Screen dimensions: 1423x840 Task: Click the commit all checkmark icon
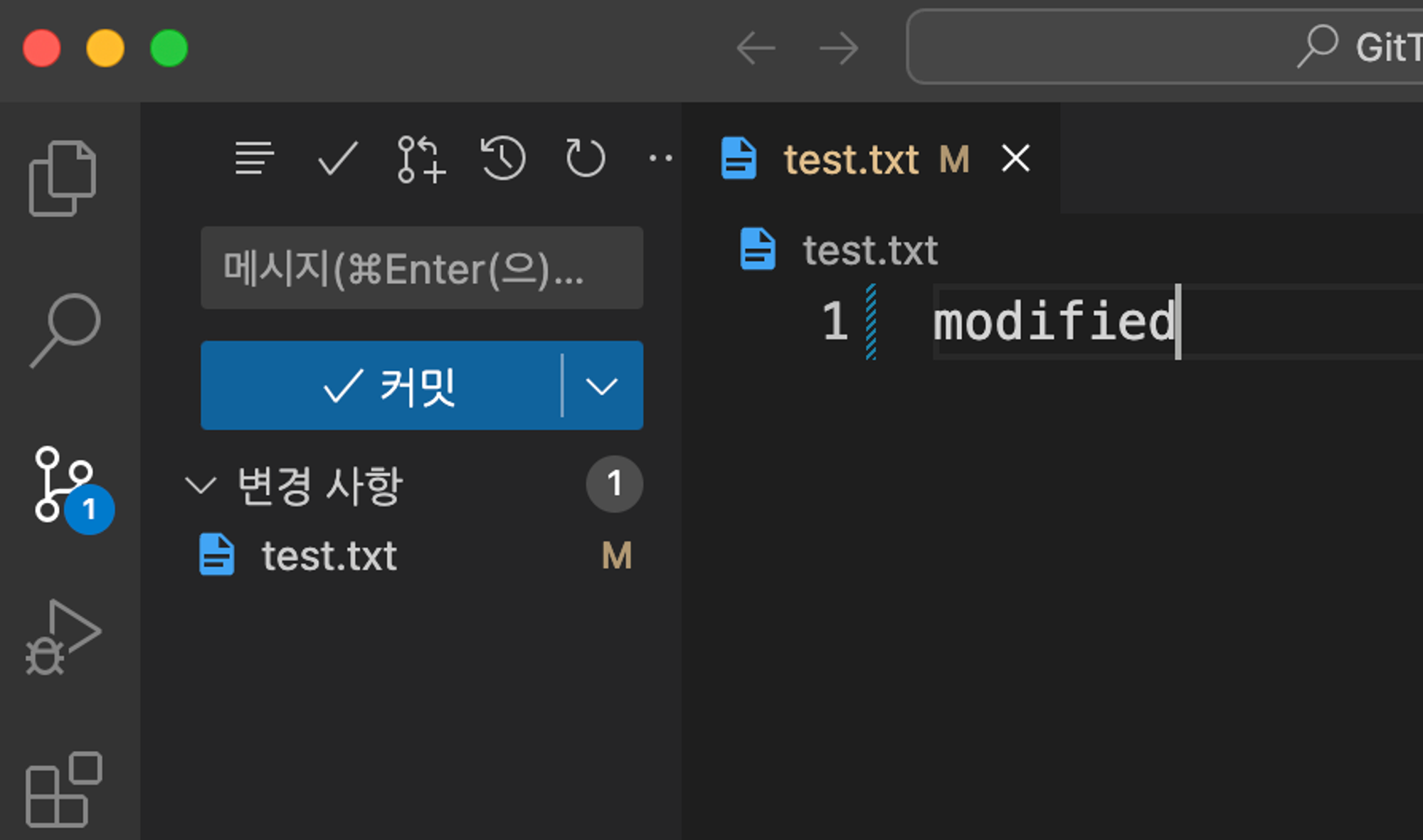(x=336, y=158)
